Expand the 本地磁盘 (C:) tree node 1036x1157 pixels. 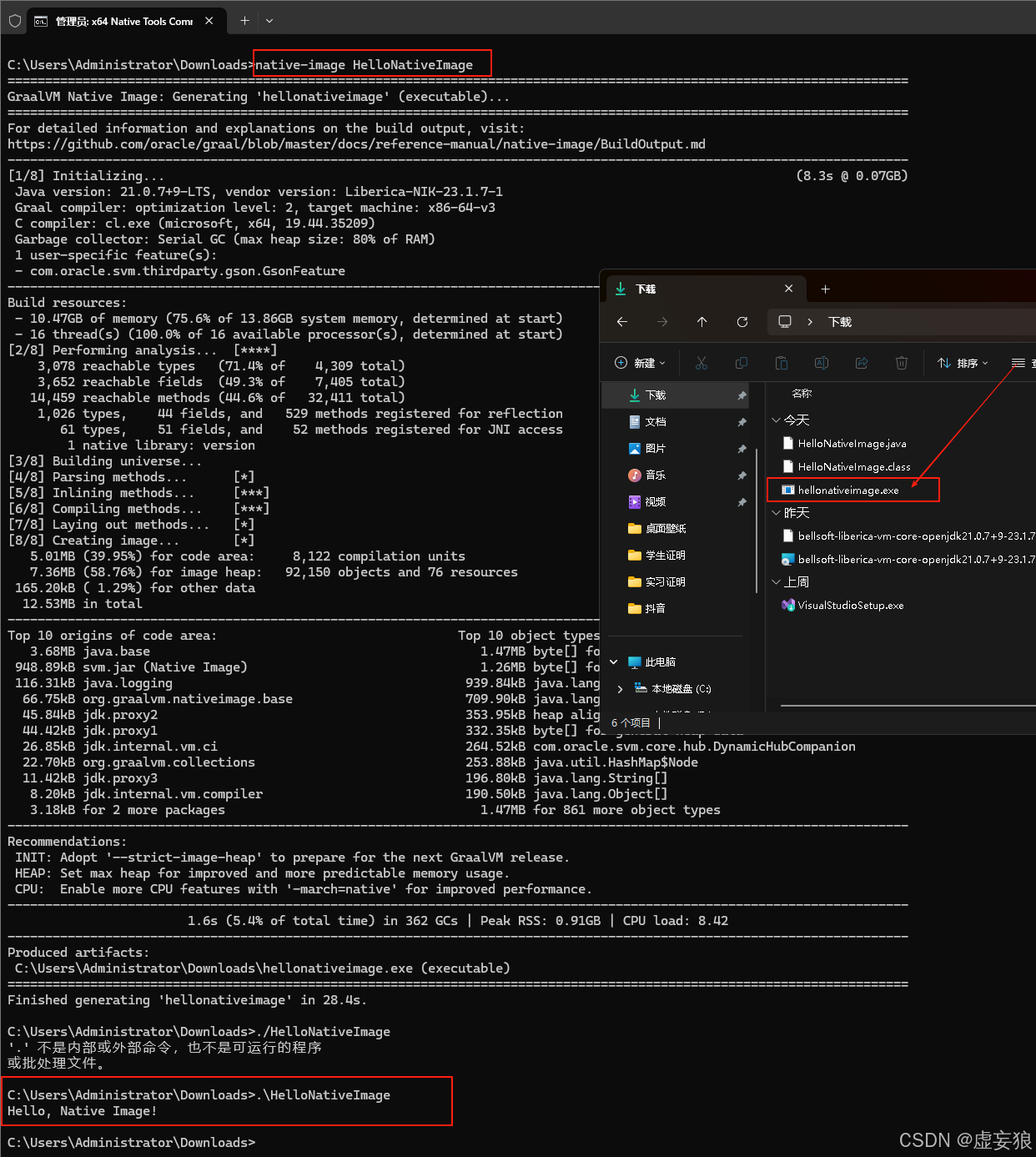(x=620, y=689)
